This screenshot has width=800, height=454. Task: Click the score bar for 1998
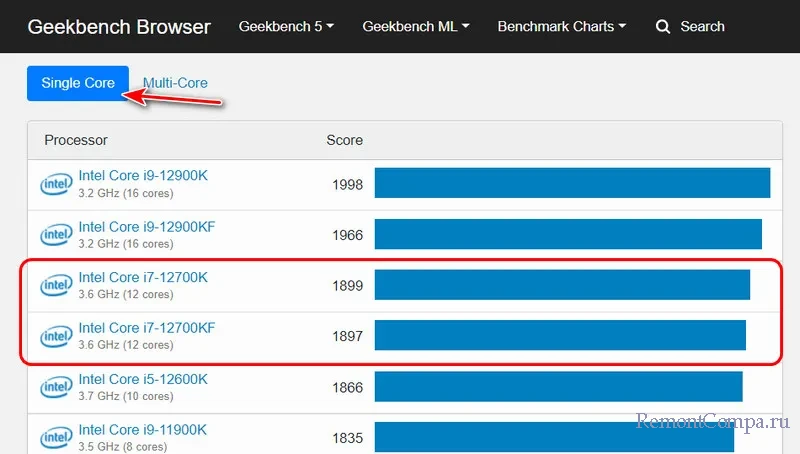(x=572, y=184)
